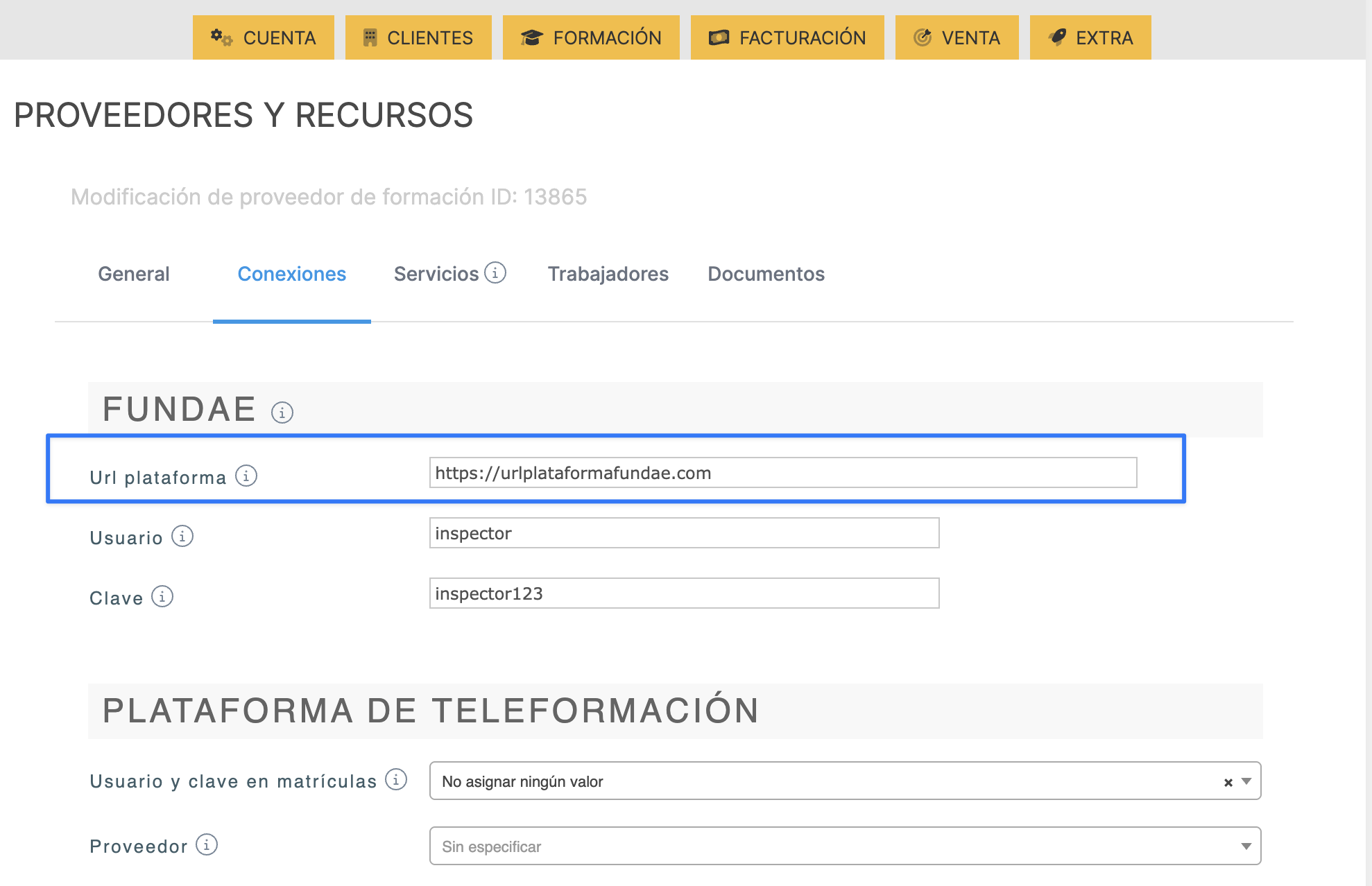The image size is (1372, 886).
Task: Click info icon beside Url plataforma label
Action: pyautogui.click(x=246, y=476)
